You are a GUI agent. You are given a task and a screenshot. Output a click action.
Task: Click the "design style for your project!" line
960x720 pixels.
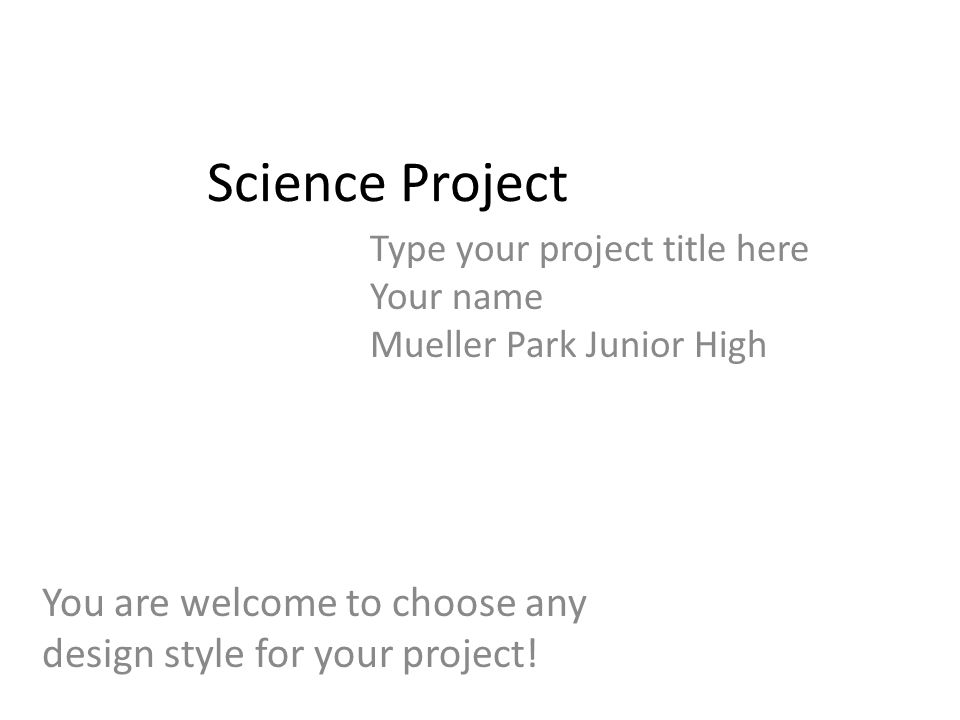pyautogui.click(x=290, y=655)
